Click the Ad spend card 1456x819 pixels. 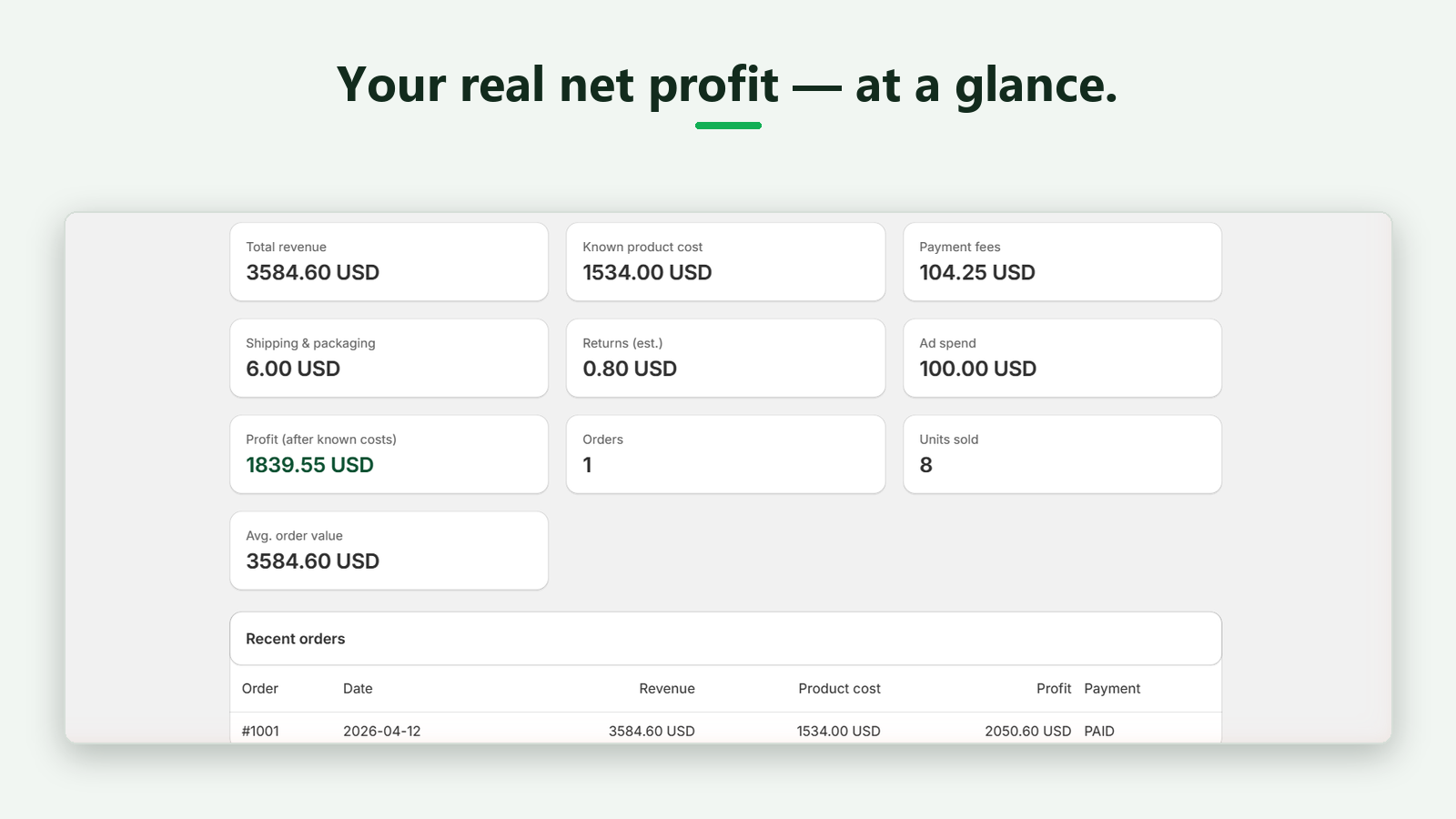click(x=1062, y=358)
